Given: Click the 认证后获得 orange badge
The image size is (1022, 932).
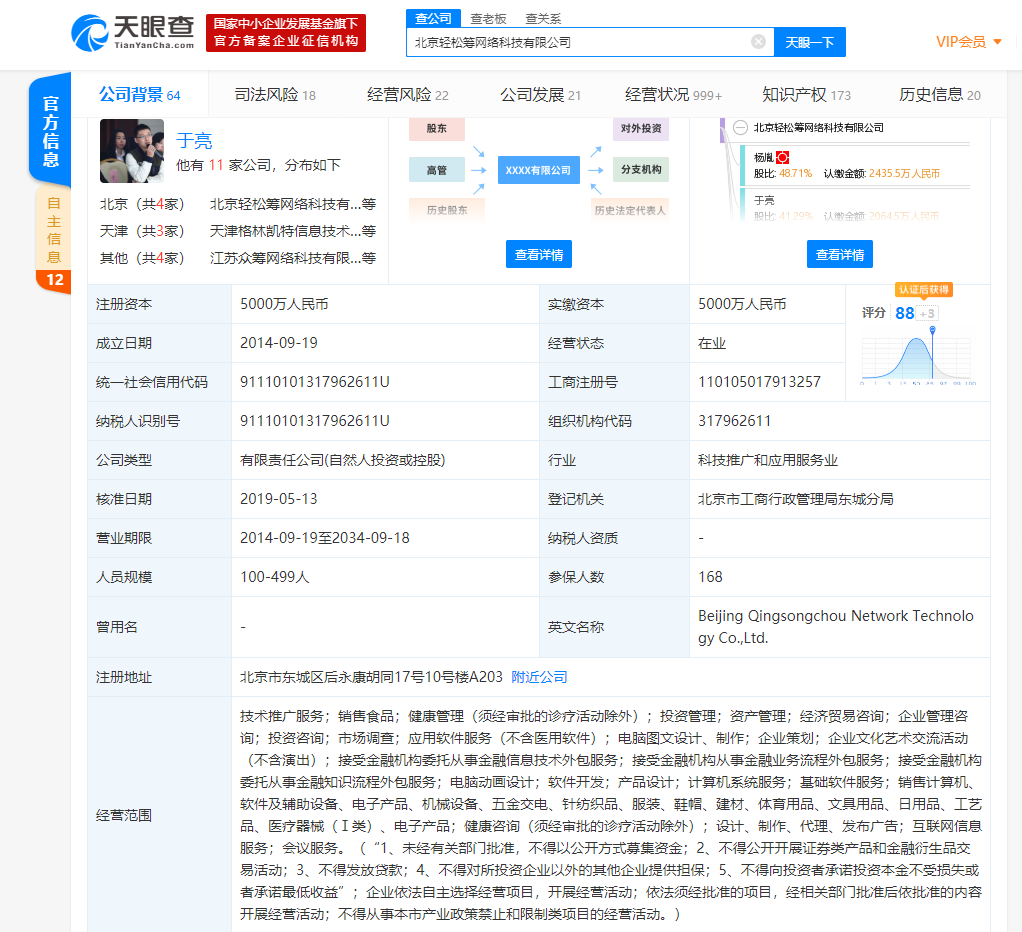Looking at the screenshot, I should pyautogui.click(x=924, y=289).
